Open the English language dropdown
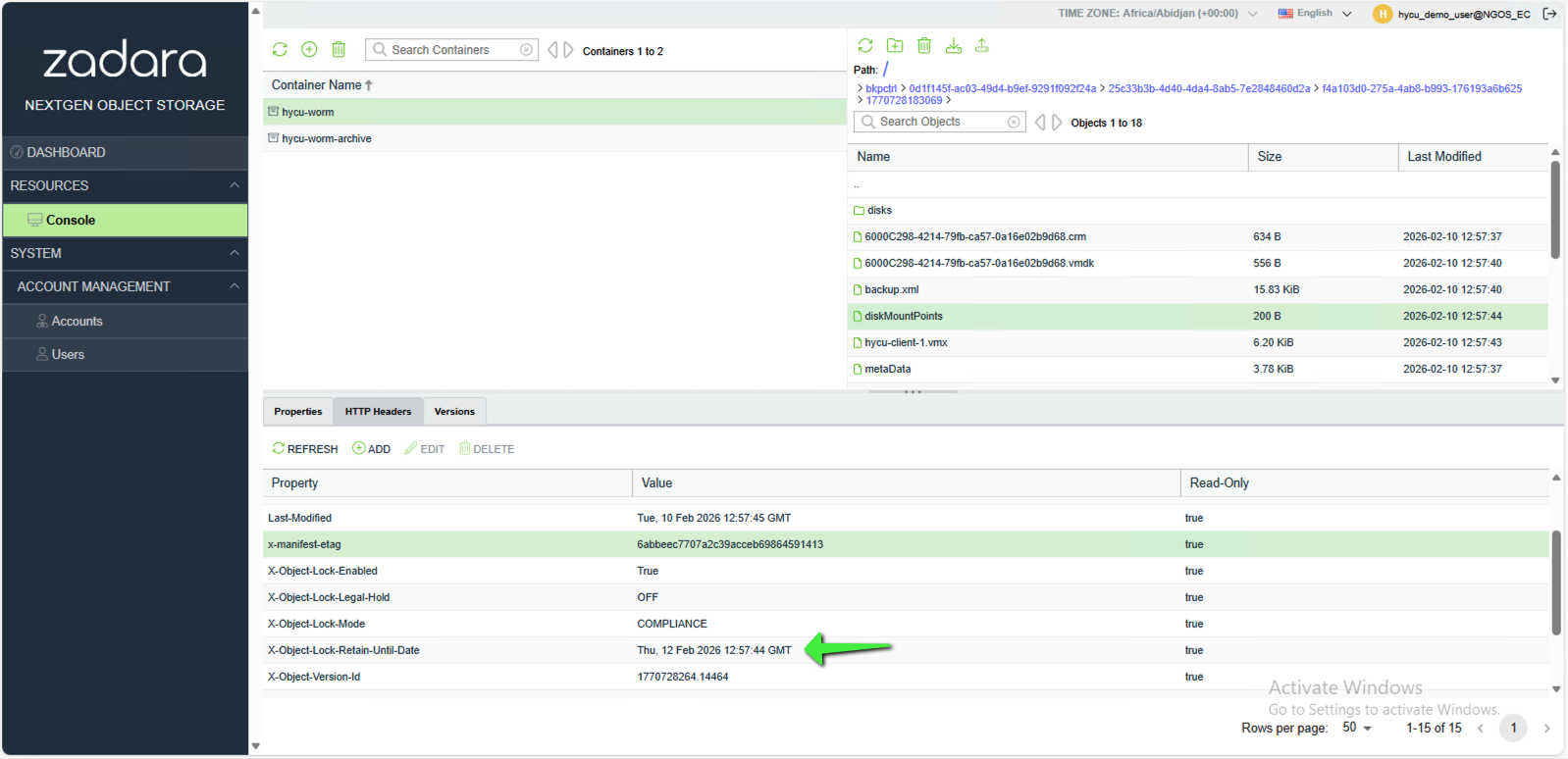Viewport: 1568px width, 759px height. (1315, 14)
